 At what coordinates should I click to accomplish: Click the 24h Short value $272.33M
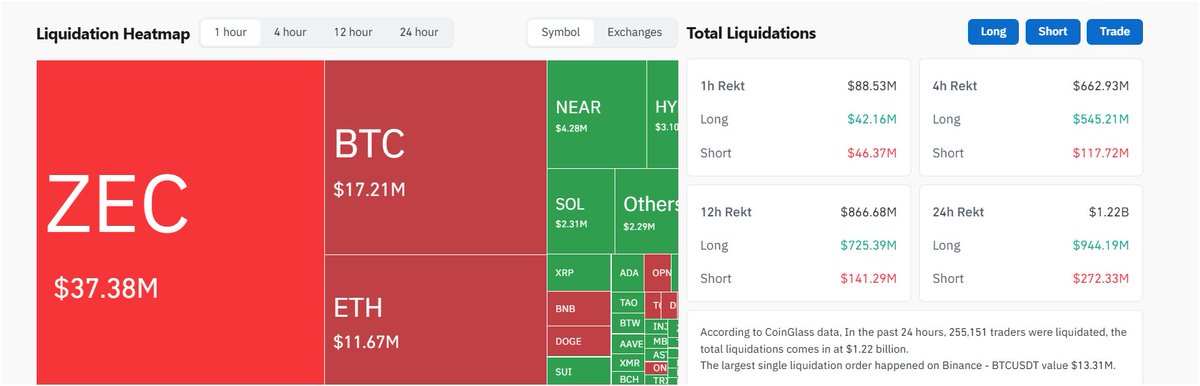(1101, 279)
